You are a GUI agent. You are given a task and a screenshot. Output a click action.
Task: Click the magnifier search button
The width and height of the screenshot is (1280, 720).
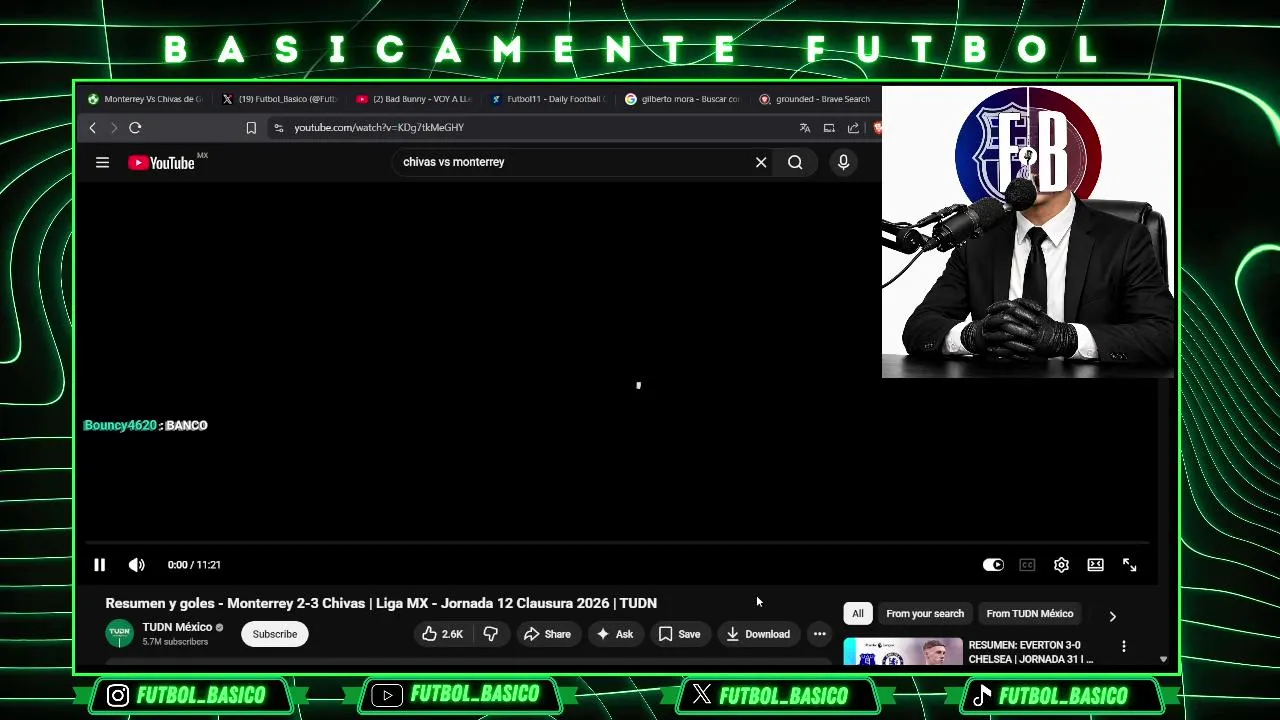[x=795, y=162]
